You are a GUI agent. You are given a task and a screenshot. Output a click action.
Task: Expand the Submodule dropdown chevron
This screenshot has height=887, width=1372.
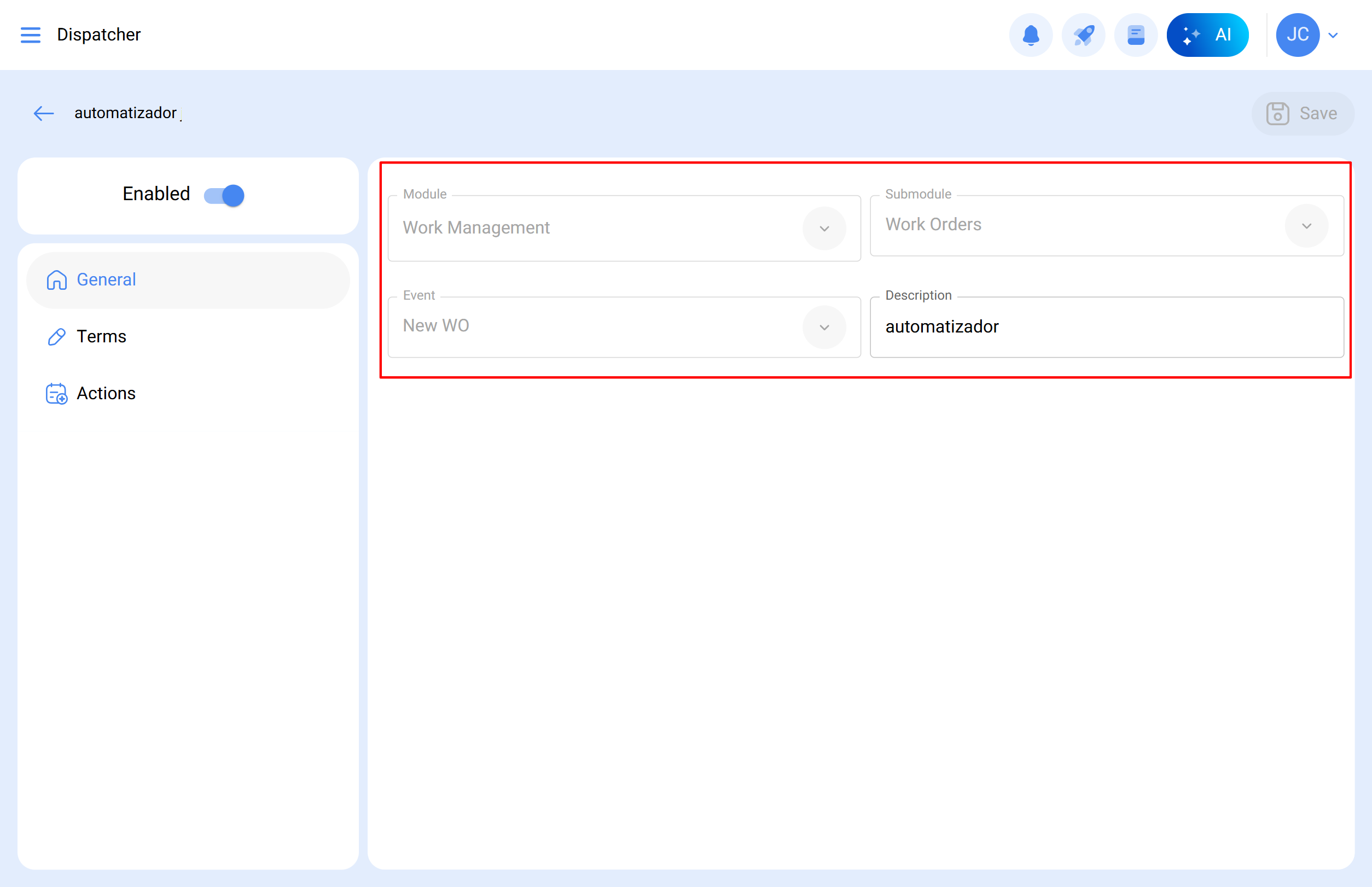point(1306,226)
